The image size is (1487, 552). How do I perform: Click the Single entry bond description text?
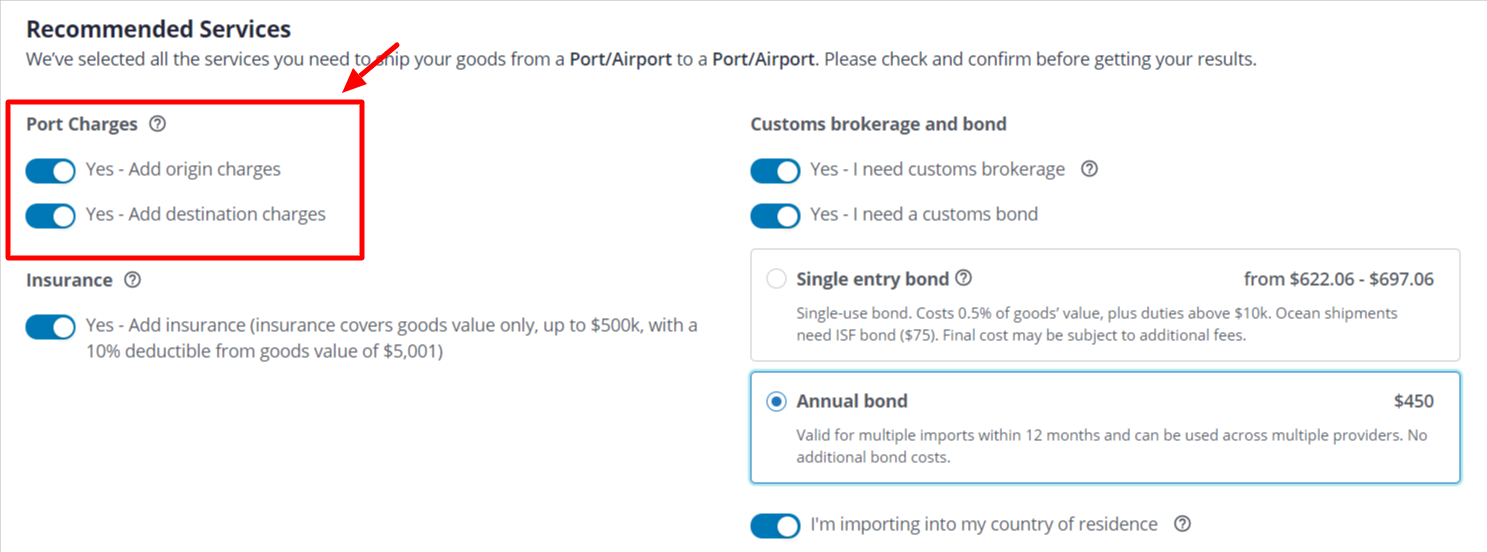click(1096, 324)
